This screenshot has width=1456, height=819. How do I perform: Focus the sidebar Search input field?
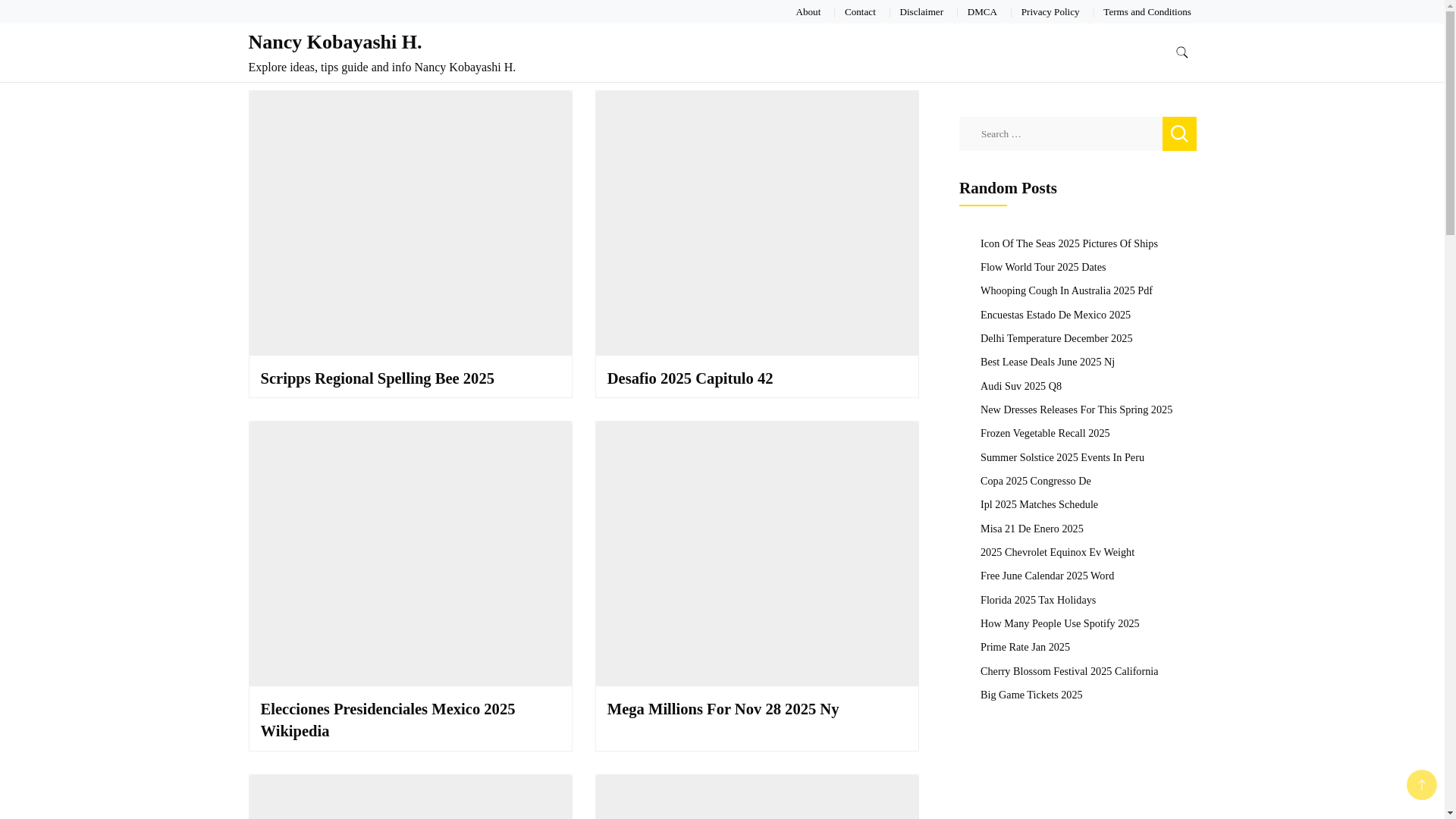[x=1060, y=133]
